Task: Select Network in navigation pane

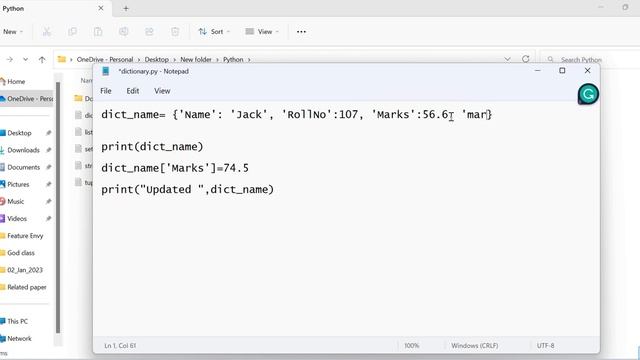Action: pos(19,339)
